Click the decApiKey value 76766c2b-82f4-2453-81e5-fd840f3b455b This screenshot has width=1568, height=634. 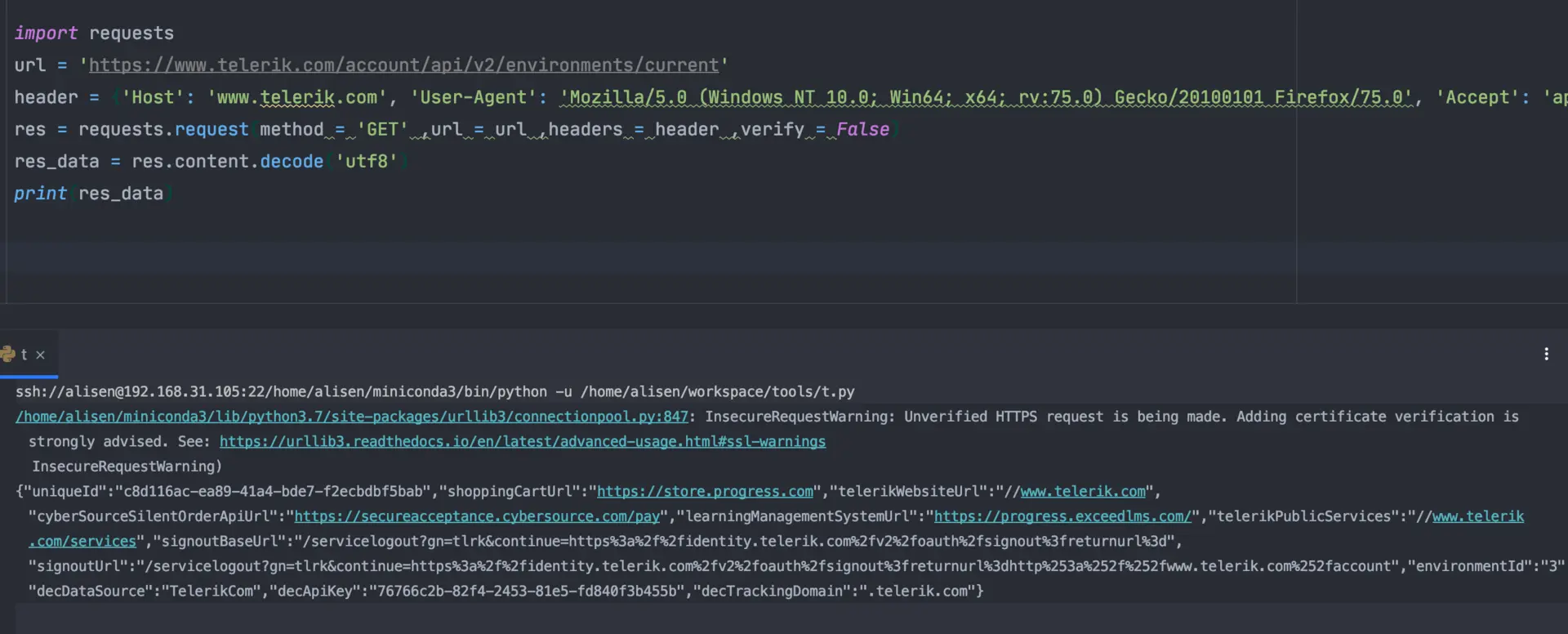(x=527, y=591)
